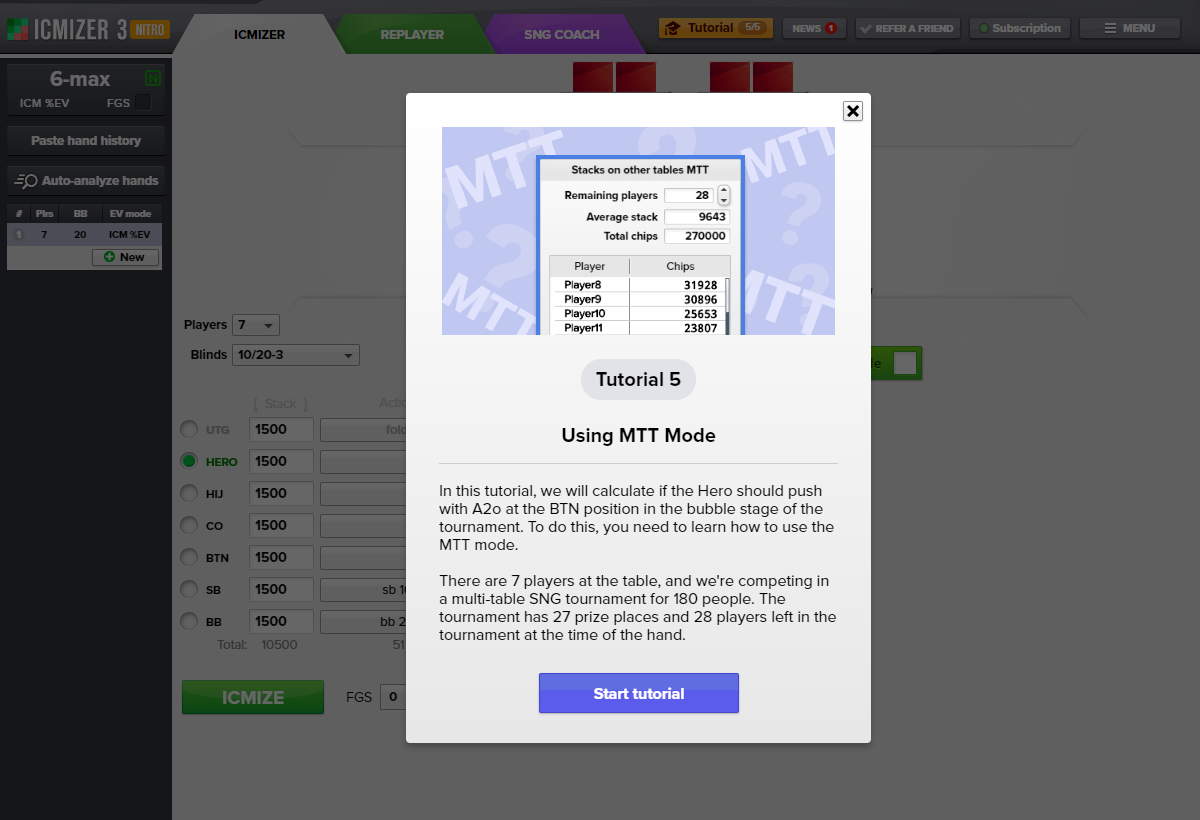
Task: Click the hand number 1 badge
Action: coord(17,235)
